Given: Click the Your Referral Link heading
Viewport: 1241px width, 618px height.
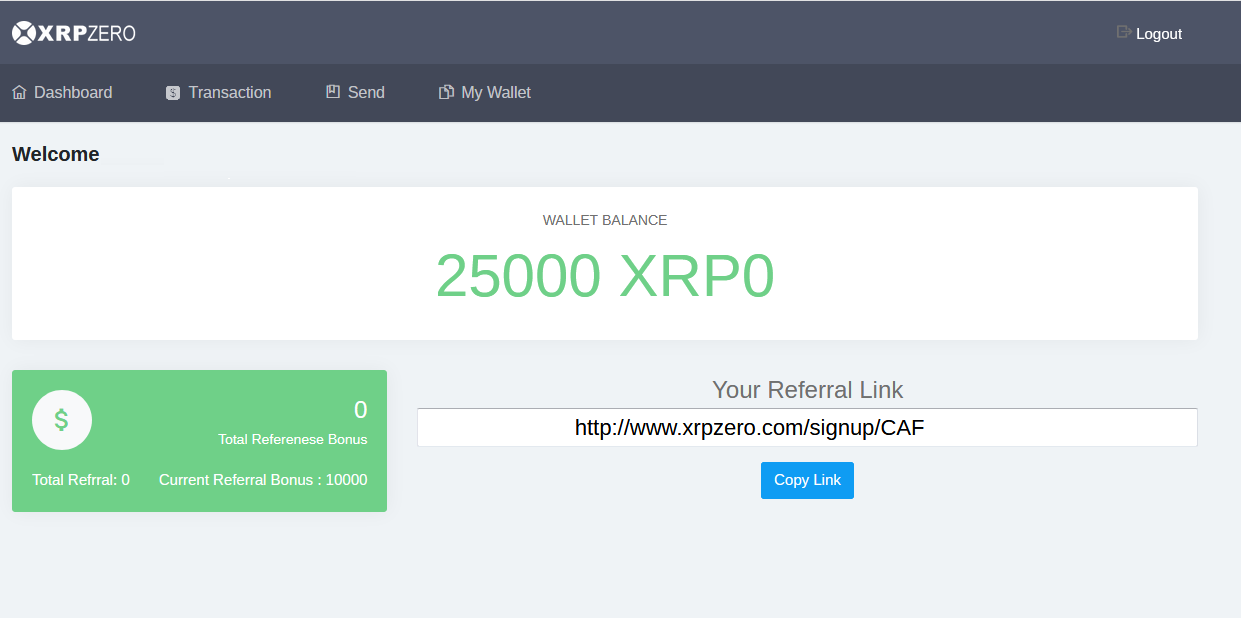Looking at the screenshot, I should 807,390.
